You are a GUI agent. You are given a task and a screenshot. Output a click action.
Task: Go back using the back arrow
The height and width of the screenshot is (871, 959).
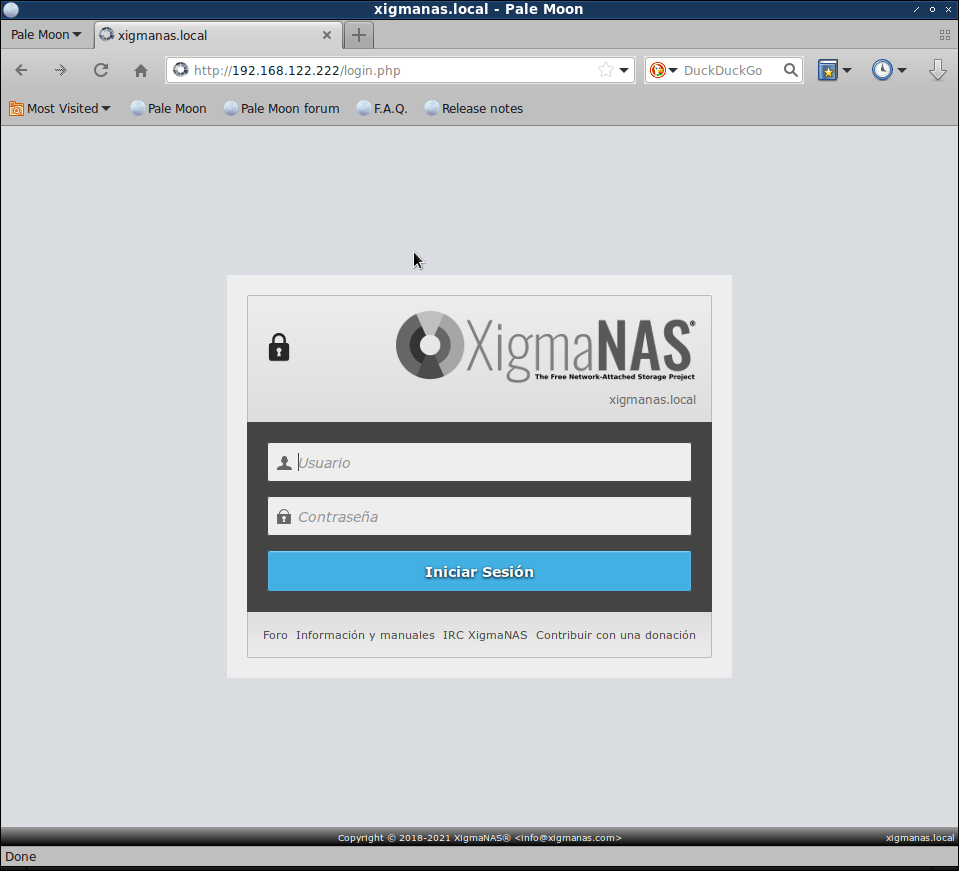coord(21,70)
